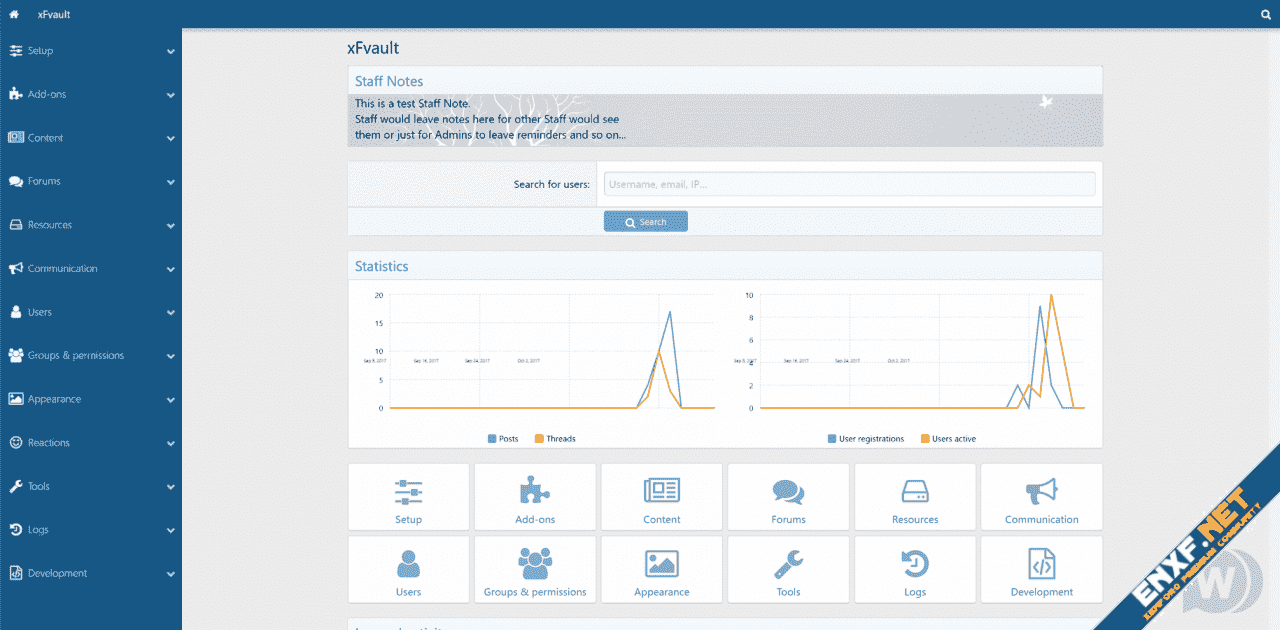
Task: Open search via magnifier icon in header
Action: point(1265,15)
